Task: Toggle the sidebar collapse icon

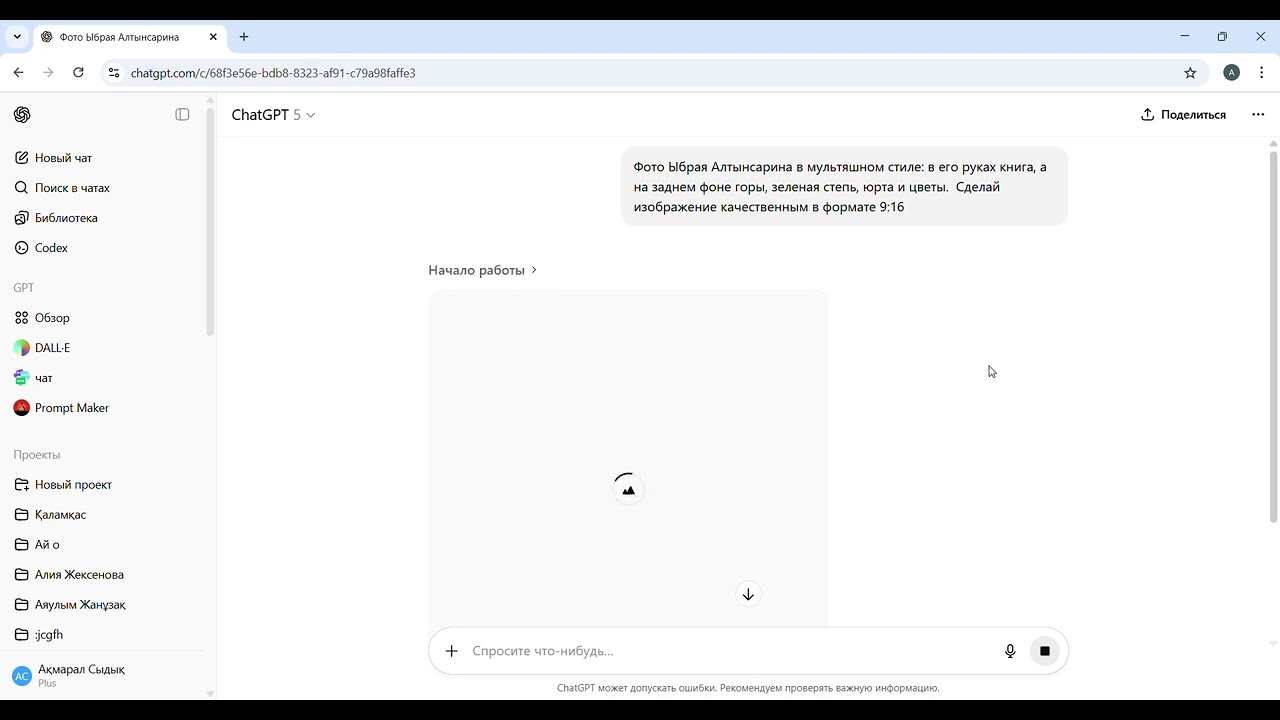Action: pos(182,115)
